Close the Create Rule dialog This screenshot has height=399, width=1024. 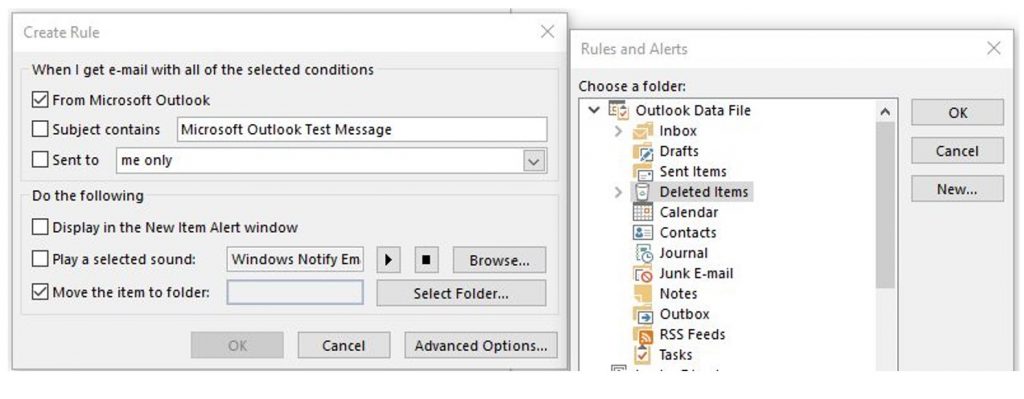[547, 31]
